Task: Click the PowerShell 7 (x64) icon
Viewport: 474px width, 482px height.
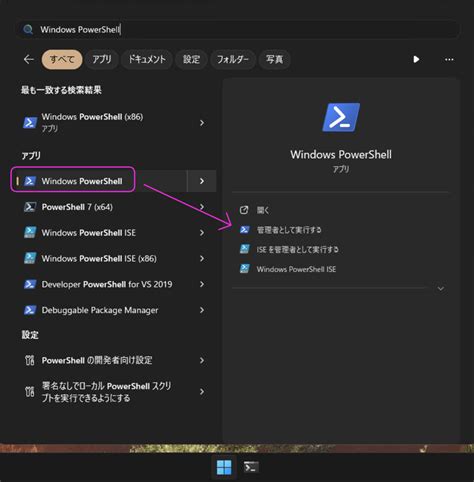Action: click(x=30, y=207)
